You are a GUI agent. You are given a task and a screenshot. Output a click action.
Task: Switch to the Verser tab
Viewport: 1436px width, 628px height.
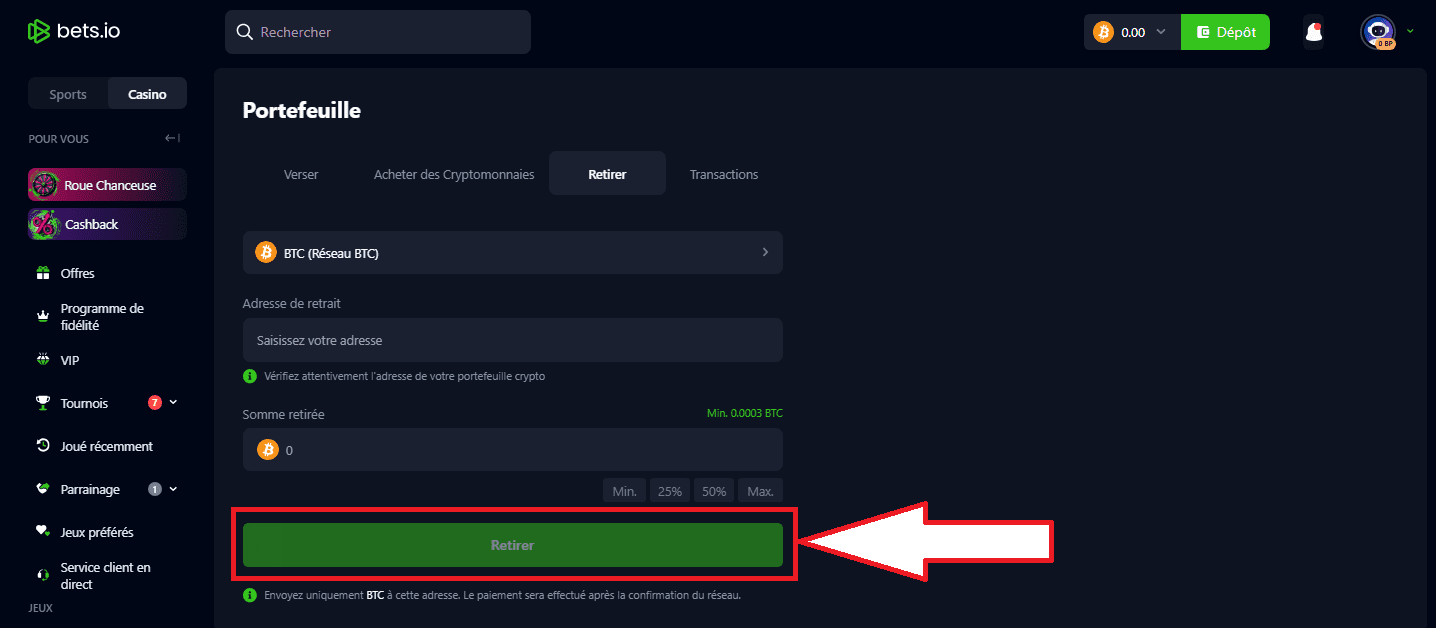click(301, 174)
